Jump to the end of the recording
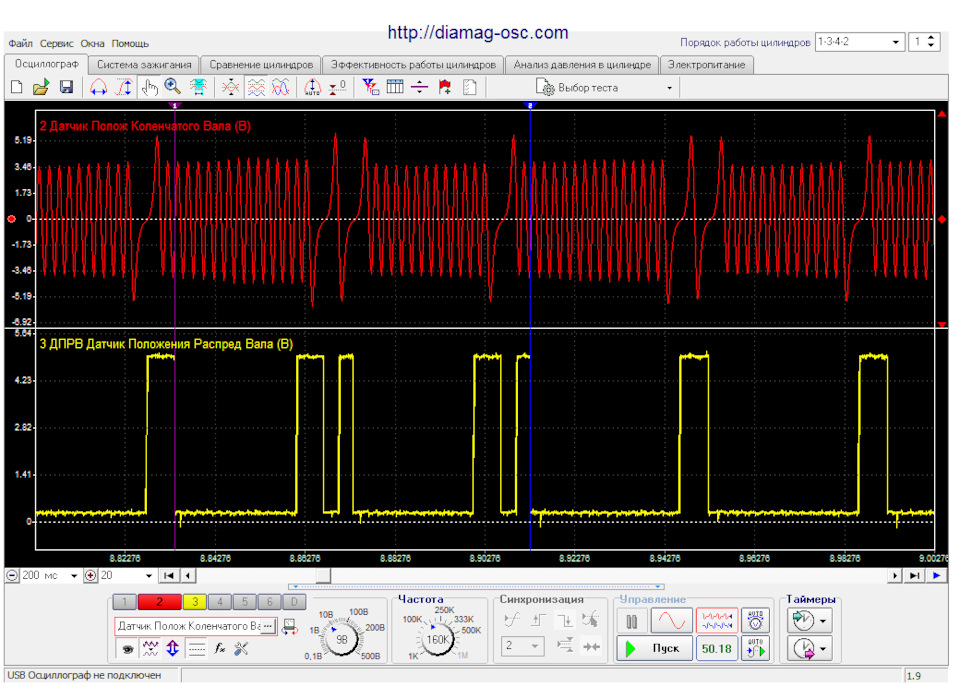 point(914,576)
